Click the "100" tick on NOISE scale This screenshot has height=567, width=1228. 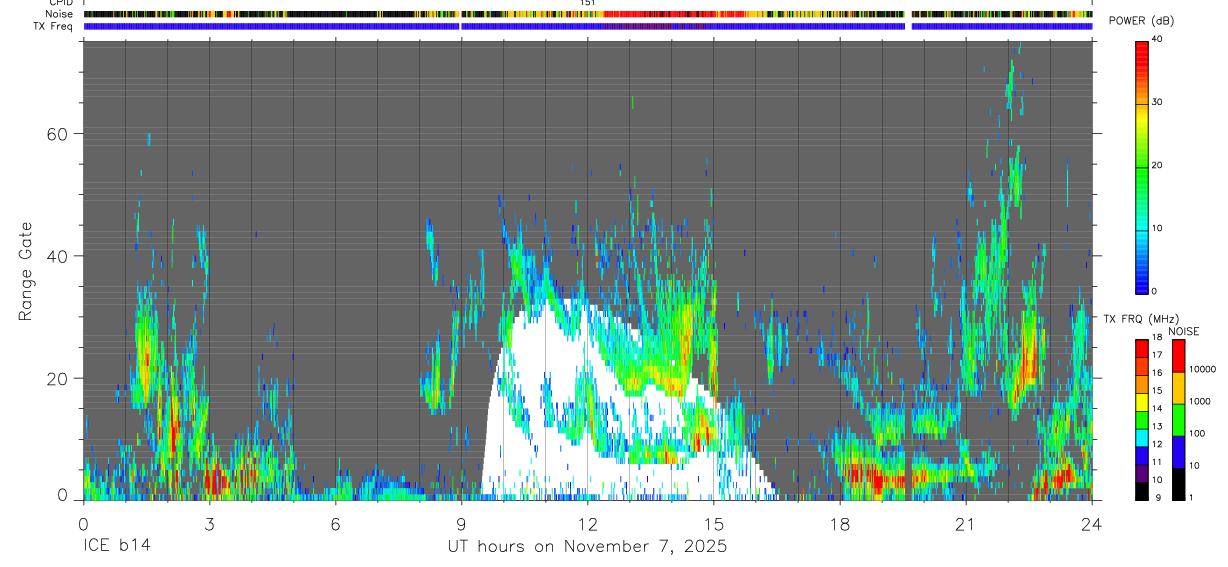[x=1196, y=433]
